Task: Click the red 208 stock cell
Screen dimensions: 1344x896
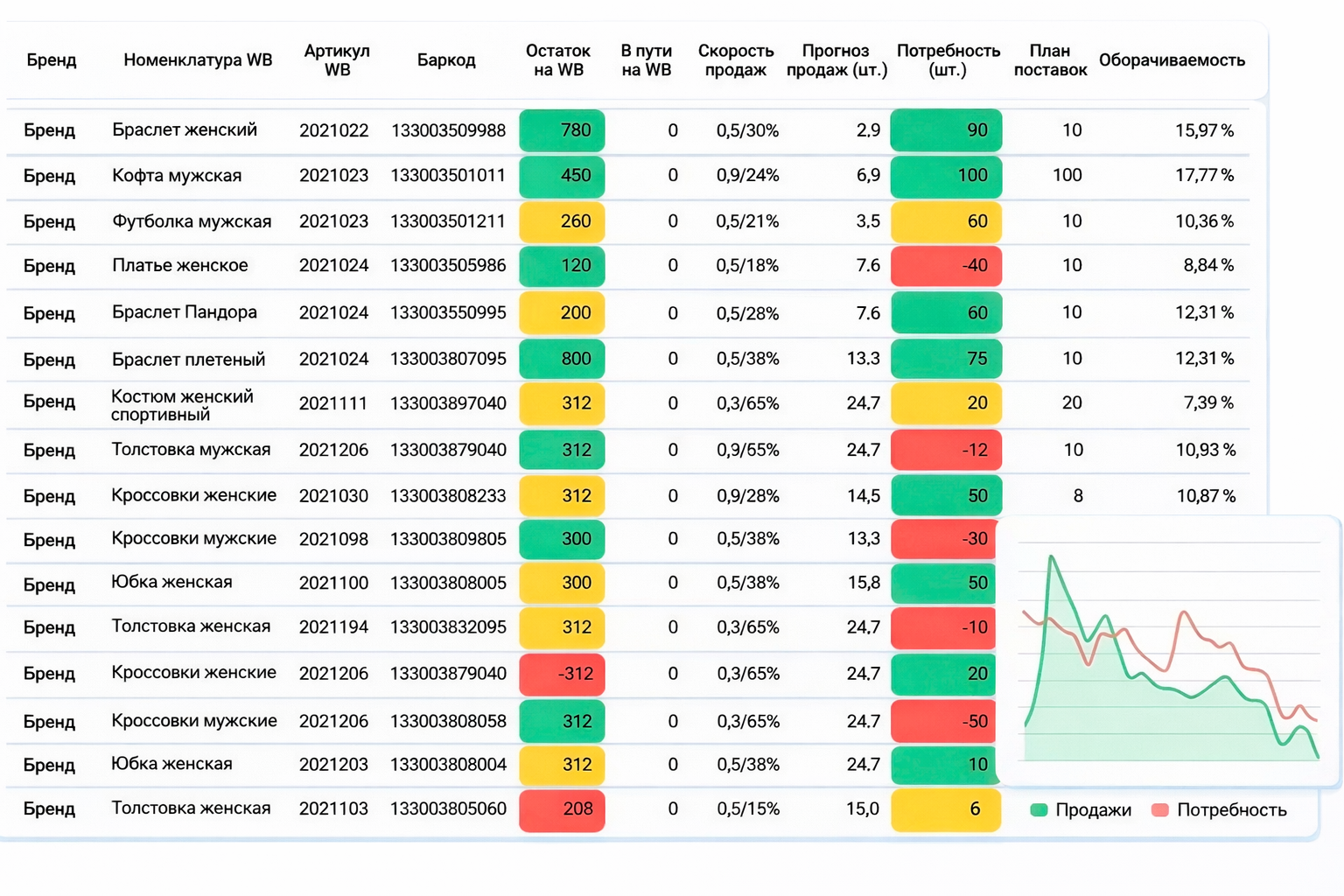Action: (562, 809)
